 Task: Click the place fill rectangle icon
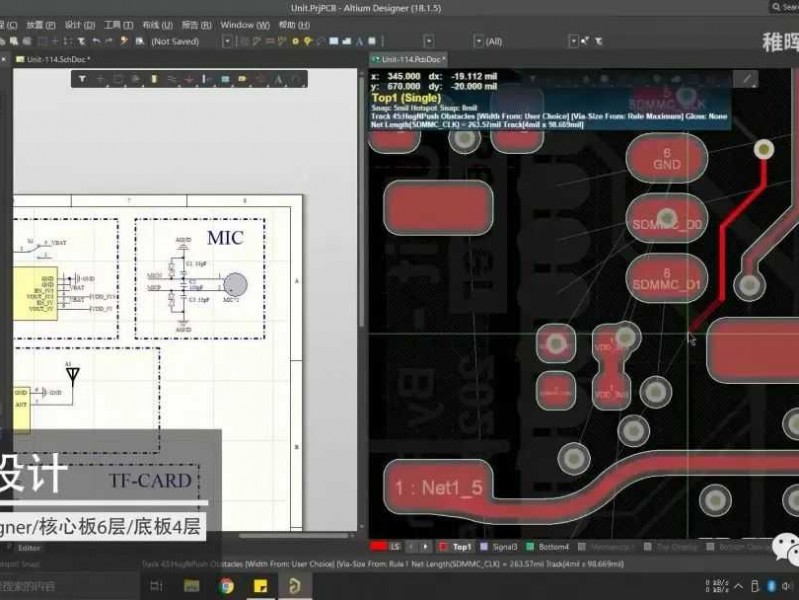pyautogui.click(x=333, y=41)
